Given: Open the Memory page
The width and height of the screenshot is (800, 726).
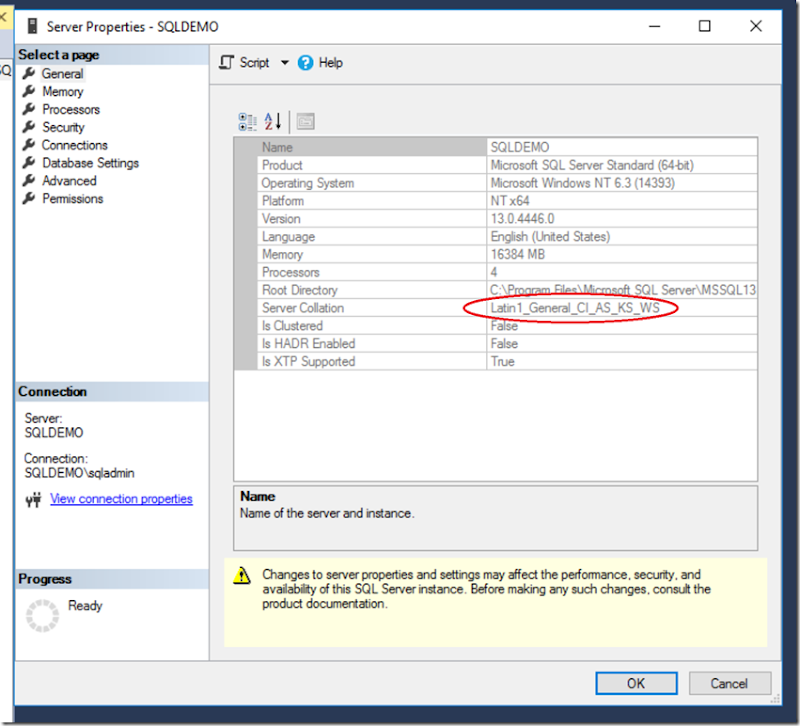Looking at the screenshot, I should pos(62,91).
